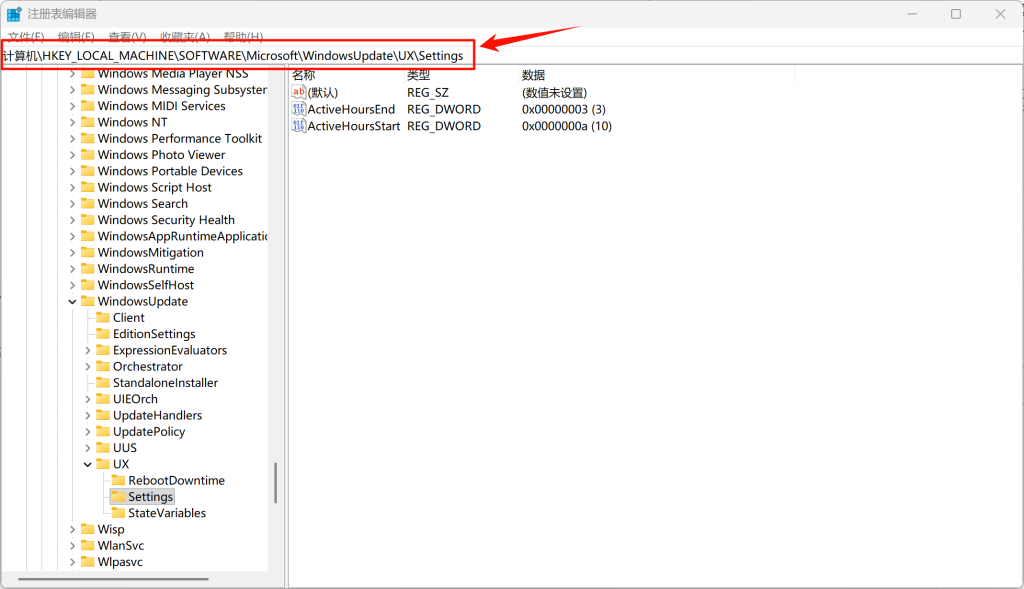This screenshot has width=1024, height=589.
Task: Click the ActiveHoursEnd DWORD value icon
Action: coord(298,109)
